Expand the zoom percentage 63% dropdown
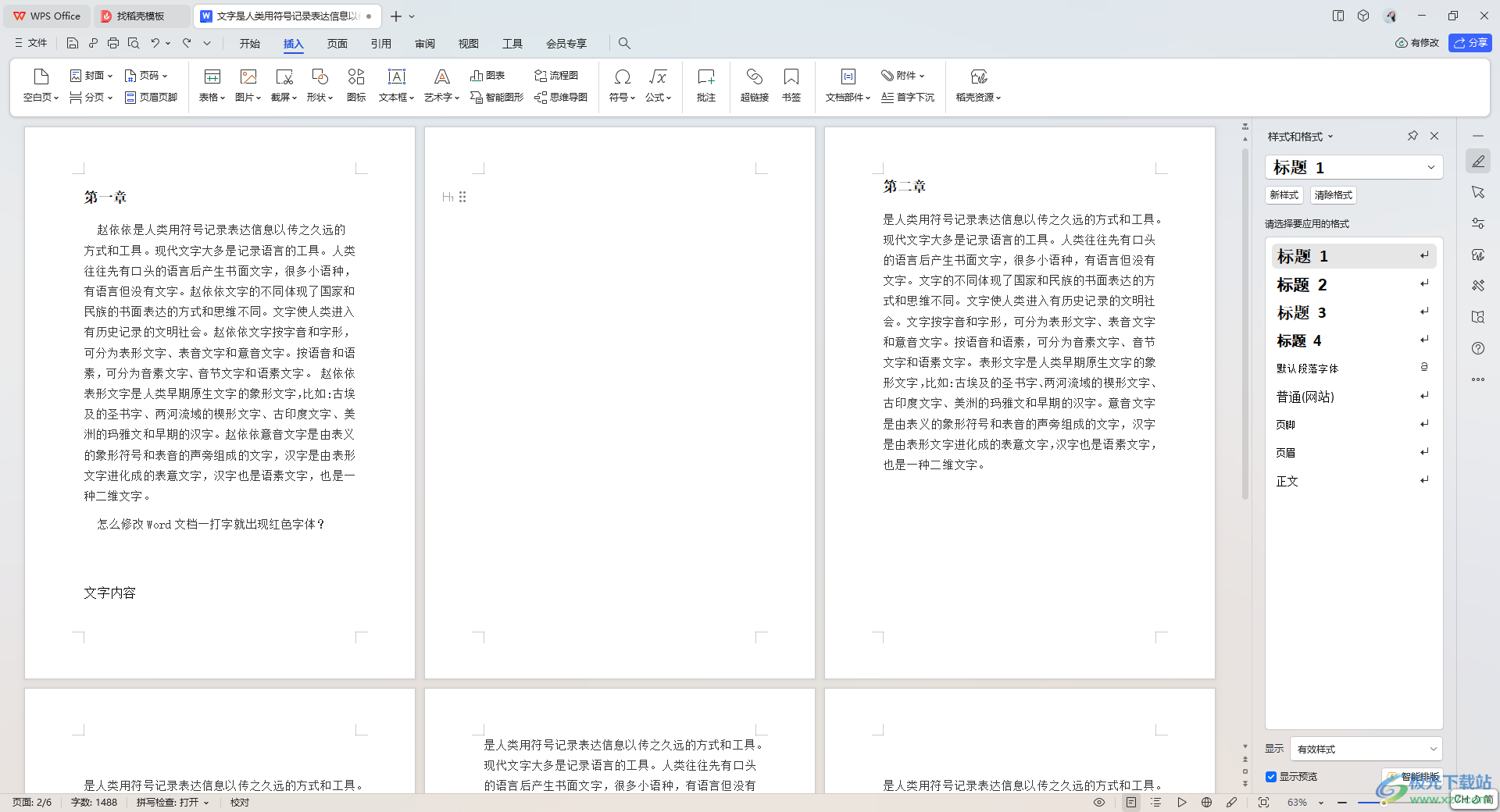The image size is (1500, 812). pos(1321,803)
